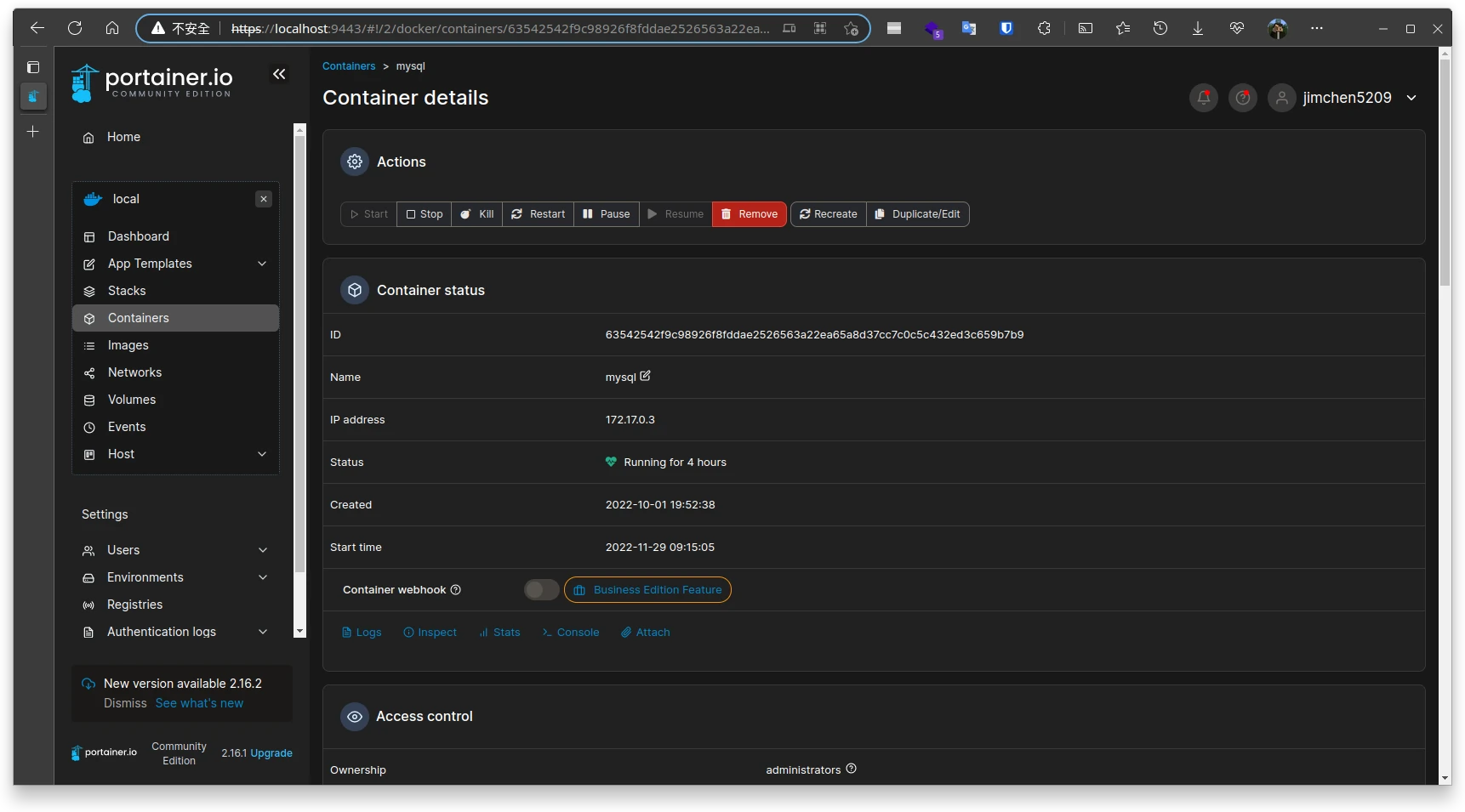Click the edit icon next to mysql name
The width and height of the screenshot is (1465, 812).
click(x=645, y=376)
